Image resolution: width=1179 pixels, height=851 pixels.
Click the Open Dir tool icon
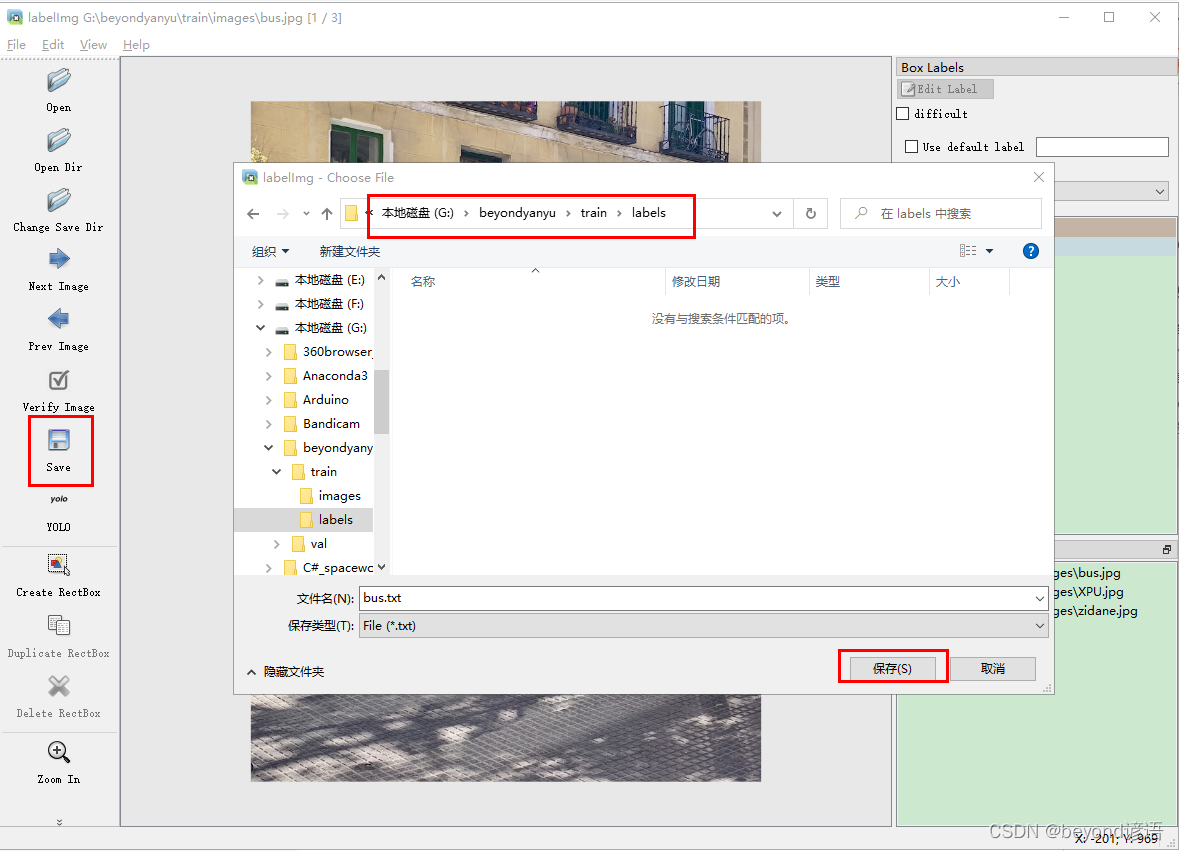pos(59,141)
